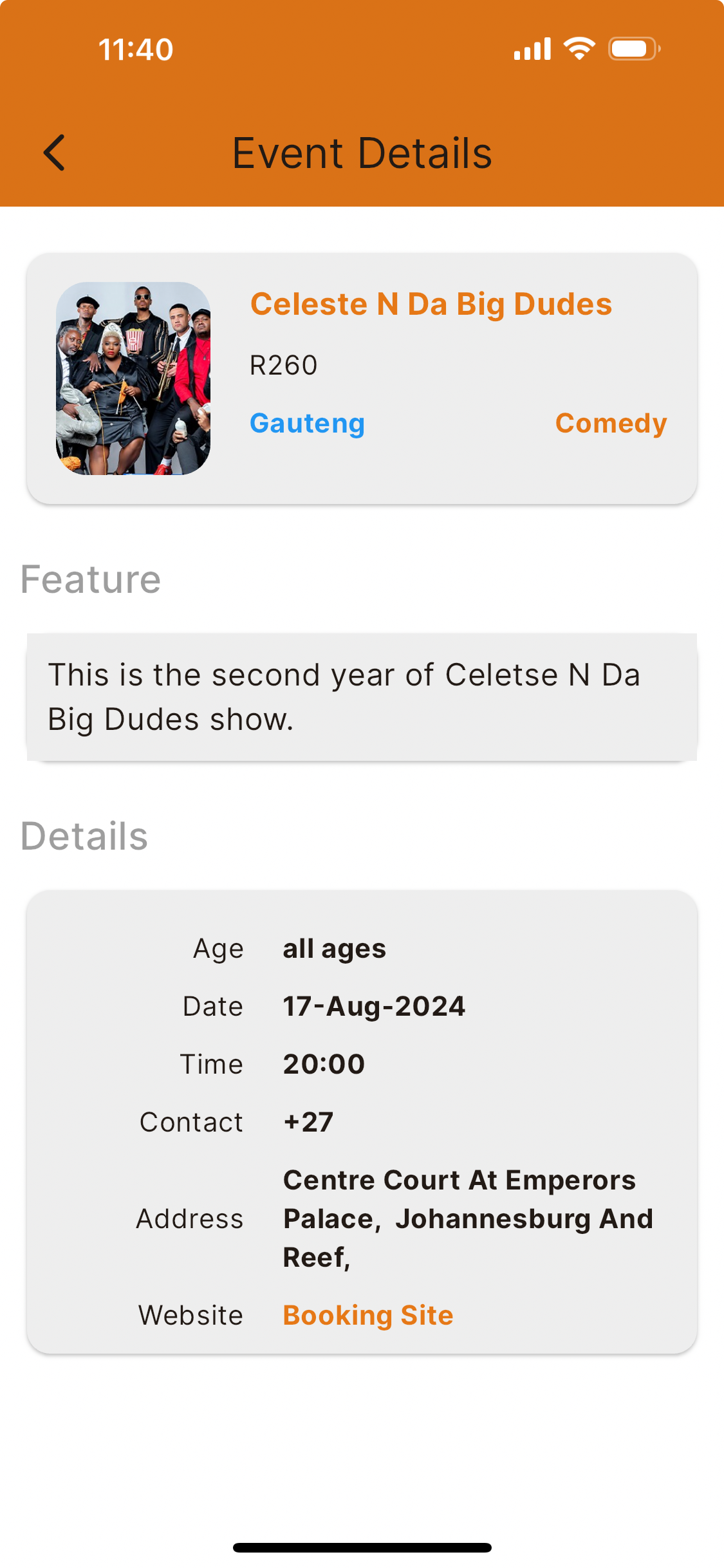The width and height of the screenshot is (724, 1568).
Task: Tap the Gauteng region link
Action: tap(307, 423)
